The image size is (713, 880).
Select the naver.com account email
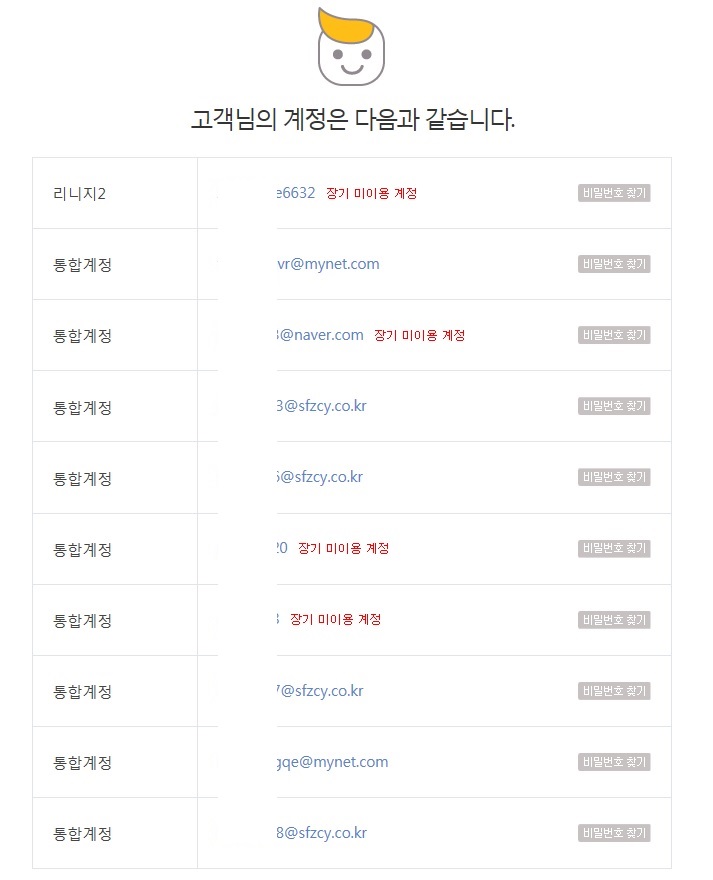320,335
